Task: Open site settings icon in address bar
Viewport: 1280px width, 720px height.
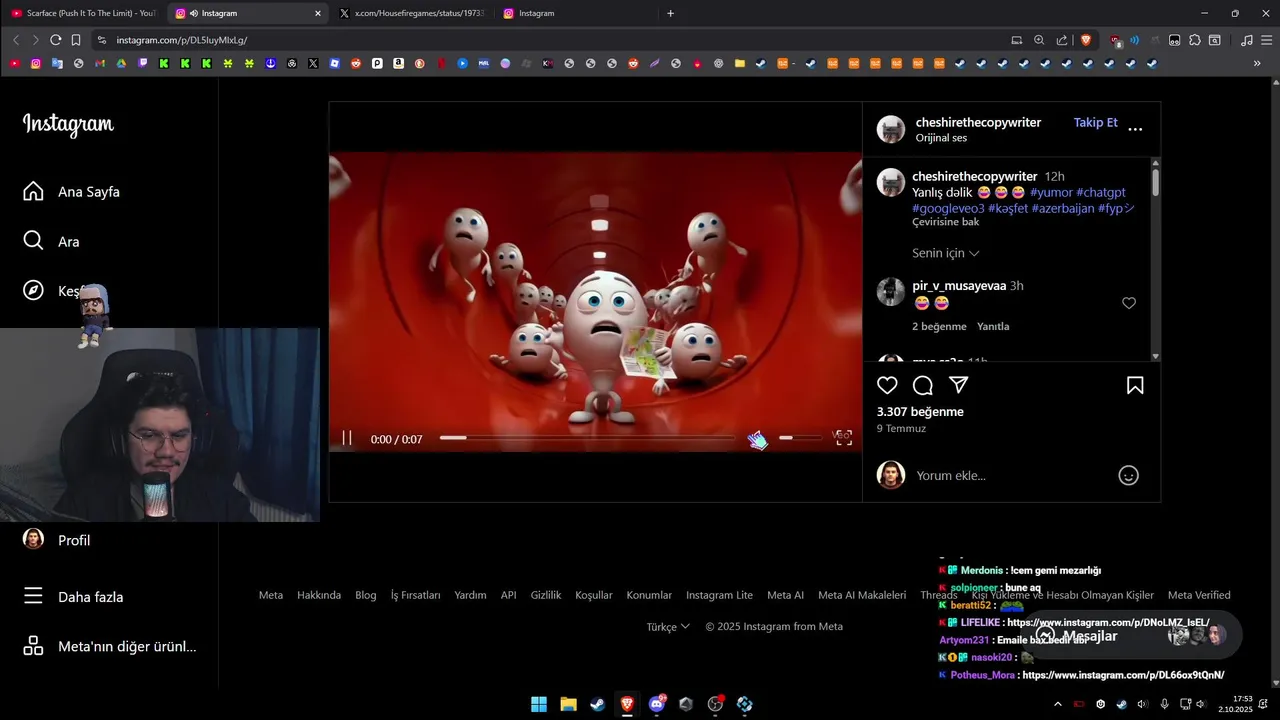Action: 102,40
